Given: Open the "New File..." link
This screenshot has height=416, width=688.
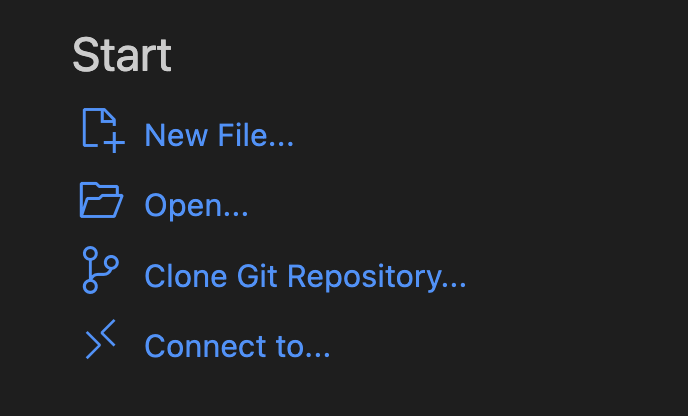Looking at the screenshot, I should (219, 135).
